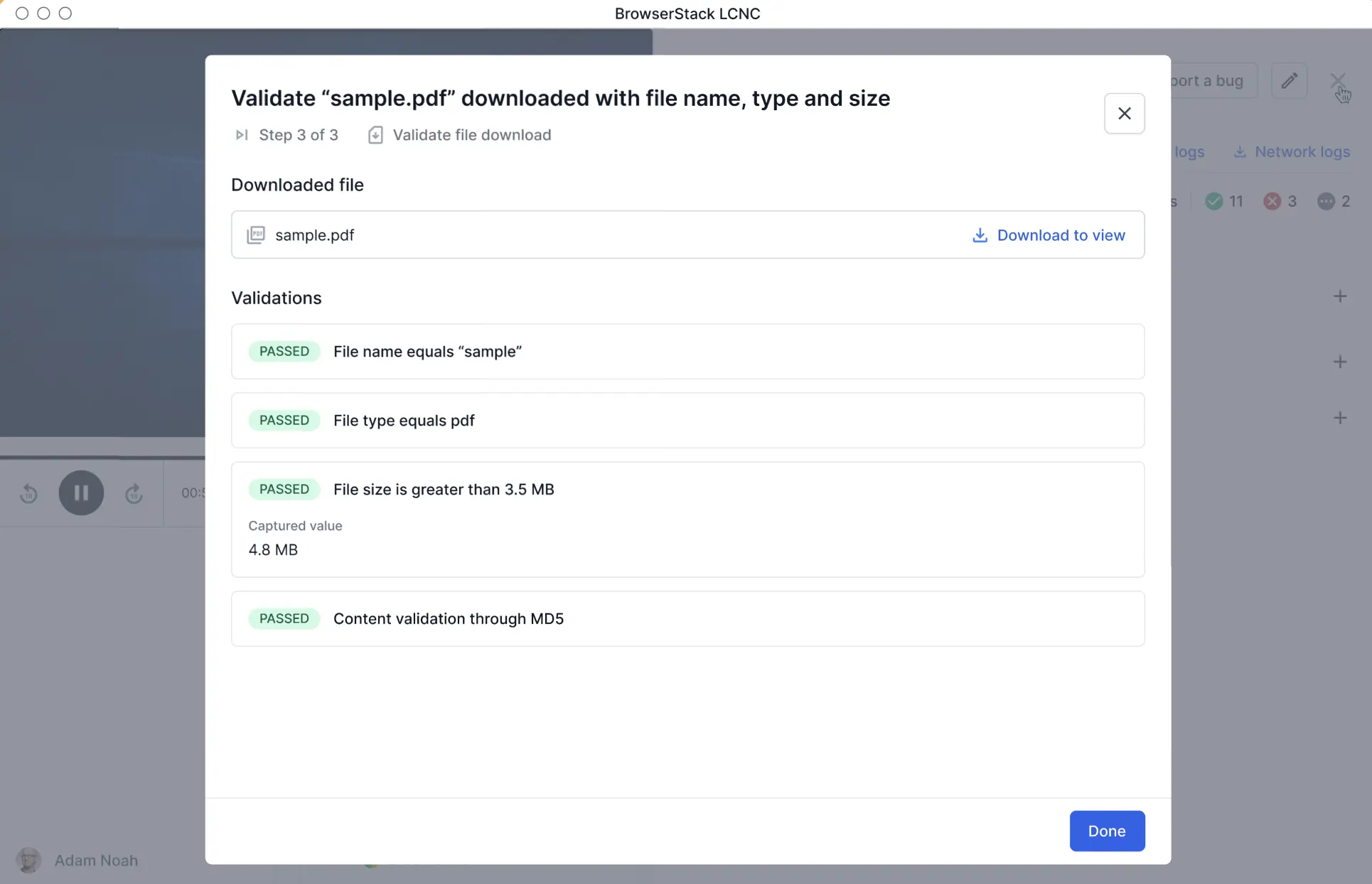Expand the second plus icon in panel
Viewport: 1372px width, 884px height.
point(1340,362)
